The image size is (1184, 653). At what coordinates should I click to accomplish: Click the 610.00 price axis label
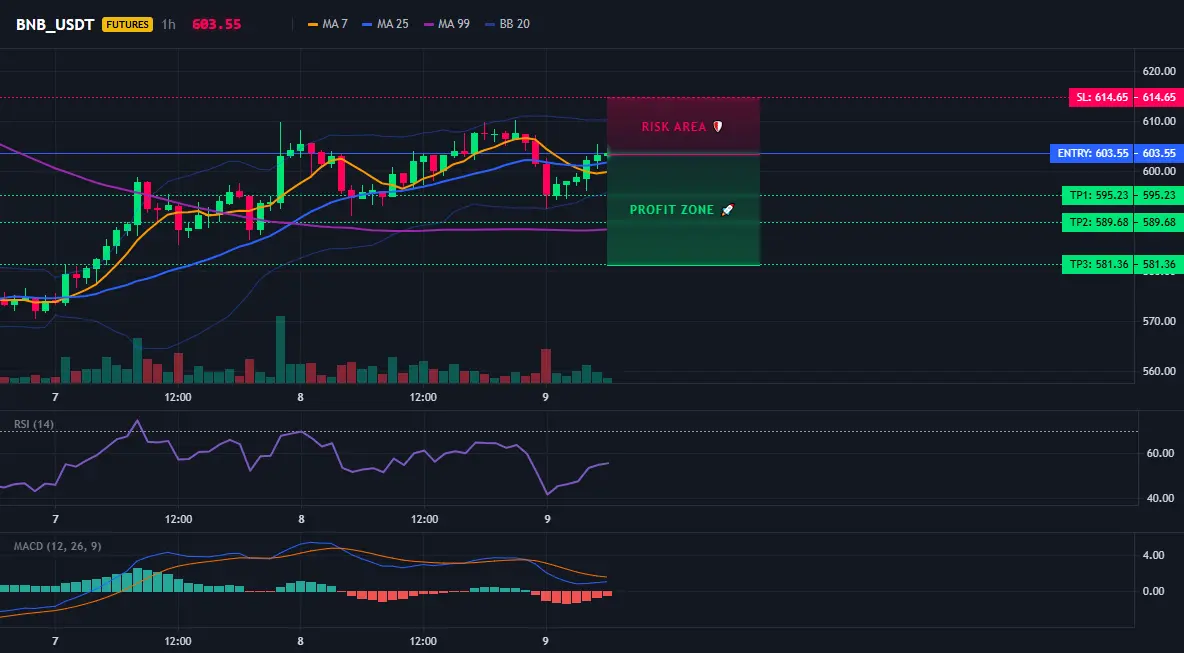[1159, 121]
